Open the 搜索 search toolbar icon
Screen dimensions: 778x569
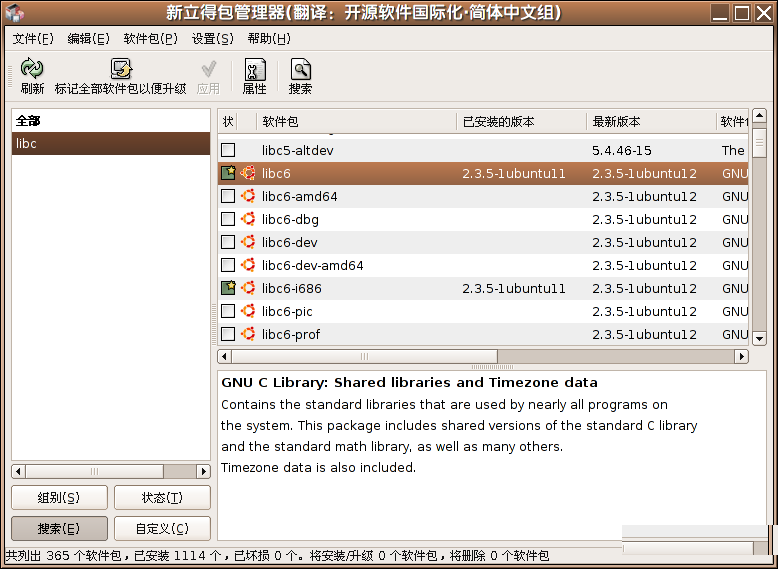301,69
